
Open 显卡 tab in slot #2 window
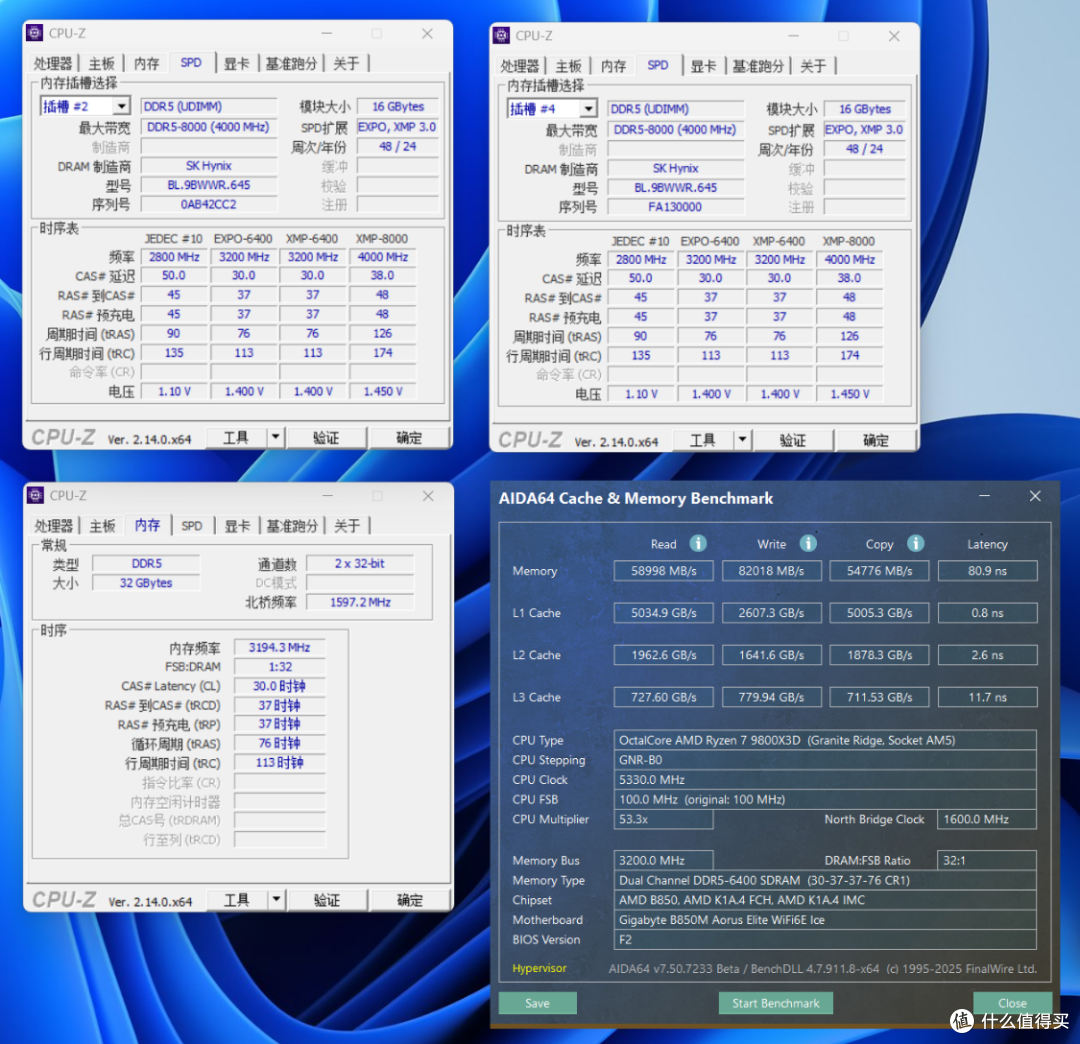236,63
